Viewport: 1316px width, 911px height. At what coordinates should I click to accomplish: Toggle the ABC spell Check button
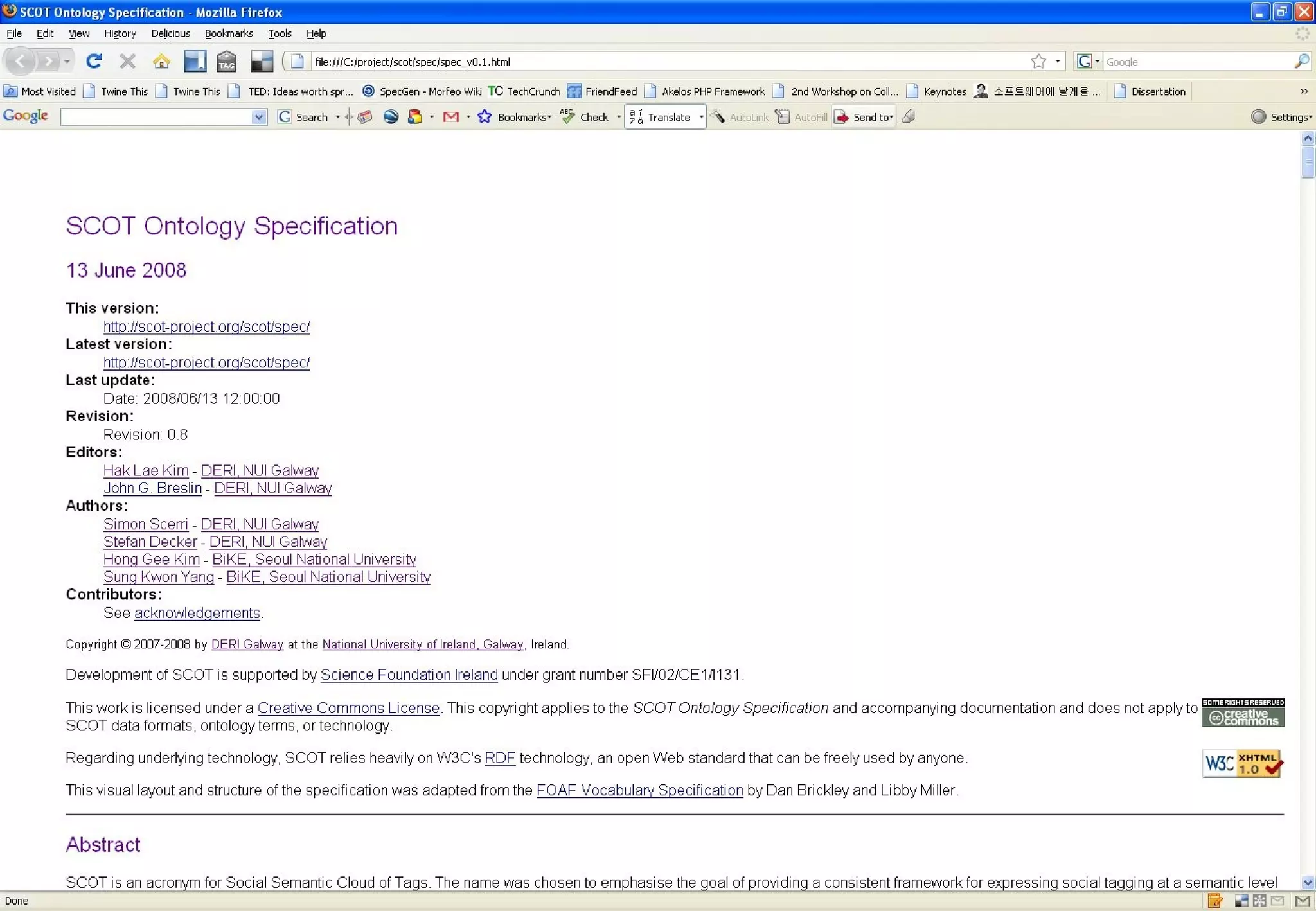(585, 117)
